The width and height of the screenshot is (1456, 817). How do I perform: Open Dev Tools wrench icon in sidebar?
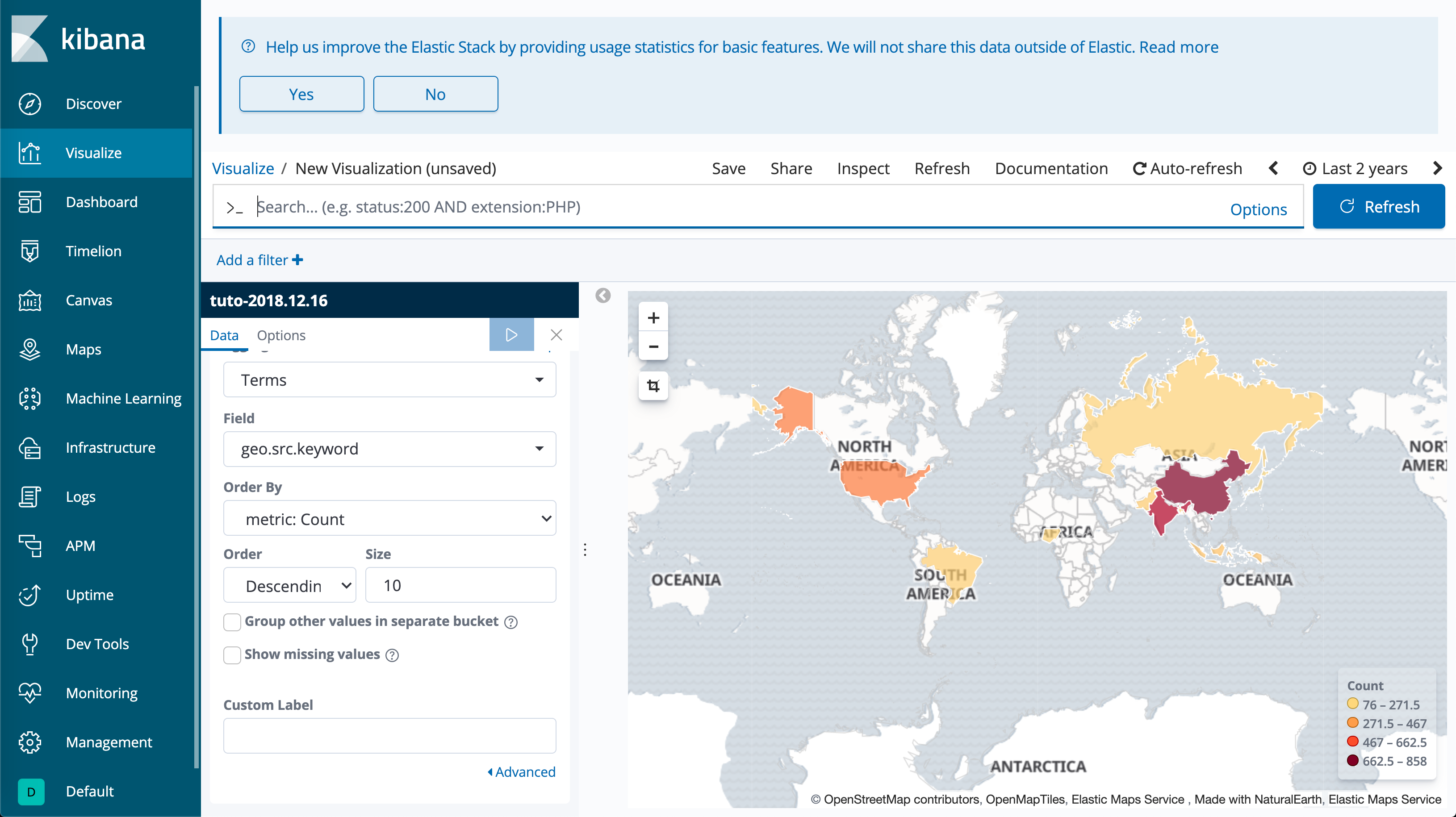pos(29,643)
